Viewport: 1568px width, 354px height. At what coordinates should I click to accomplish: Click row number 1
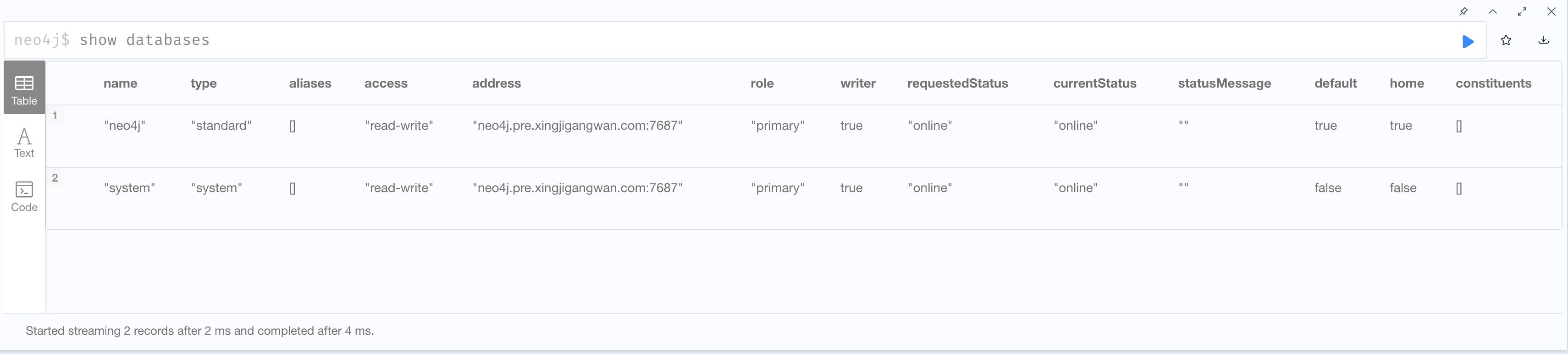(x=55, y=116)
